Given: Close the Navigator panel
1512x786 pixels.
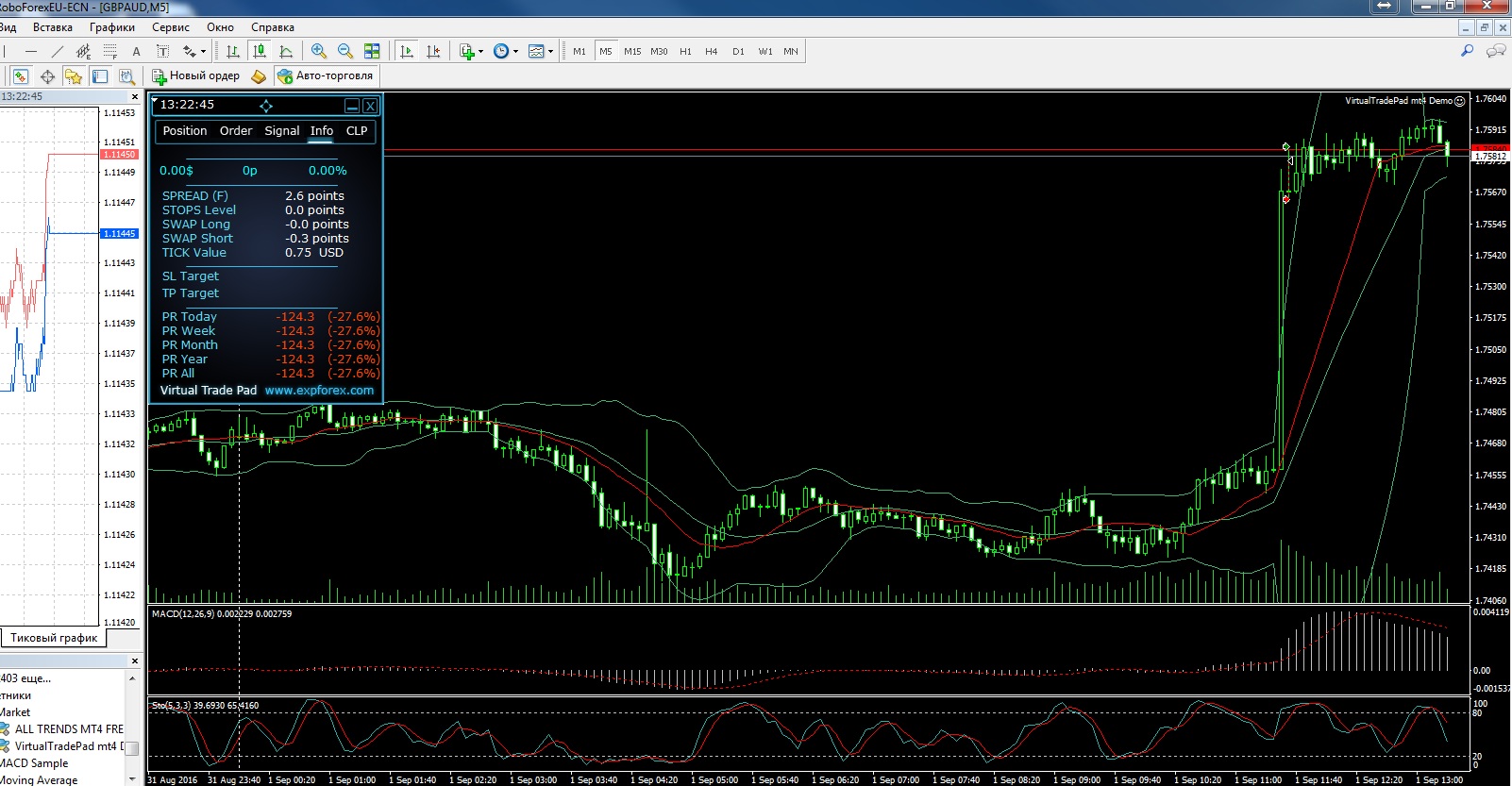Looking at the screenshot, I should tap(134, 661).
